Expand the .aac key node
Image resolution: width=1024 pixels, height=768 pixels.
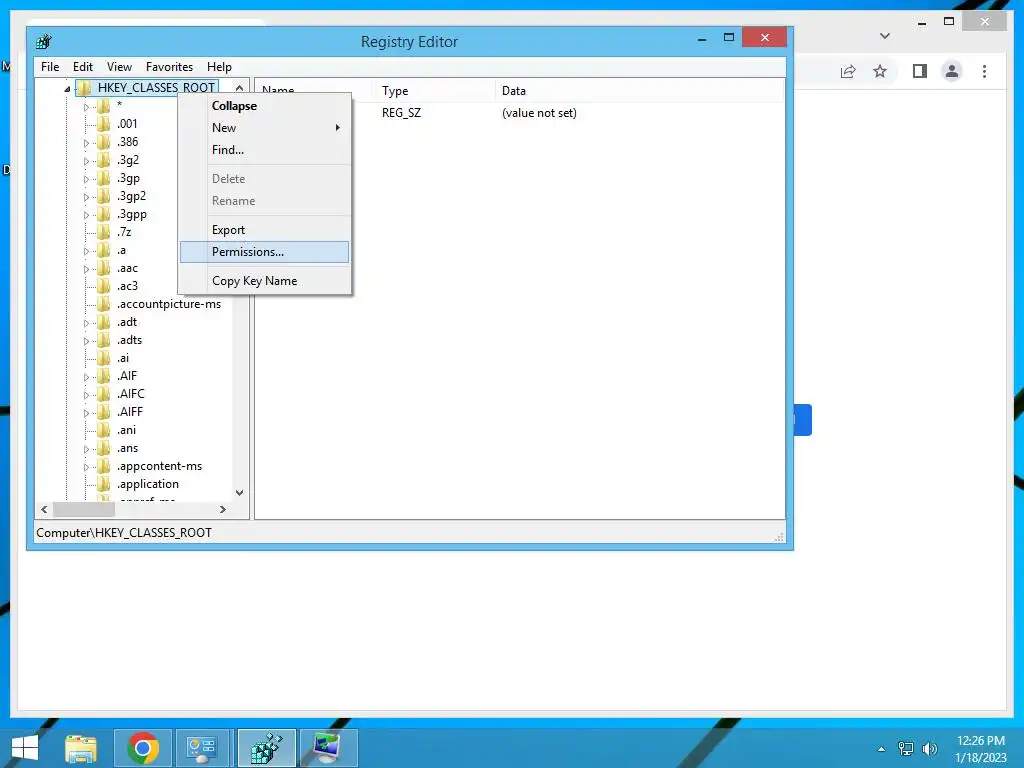[86, 269]
